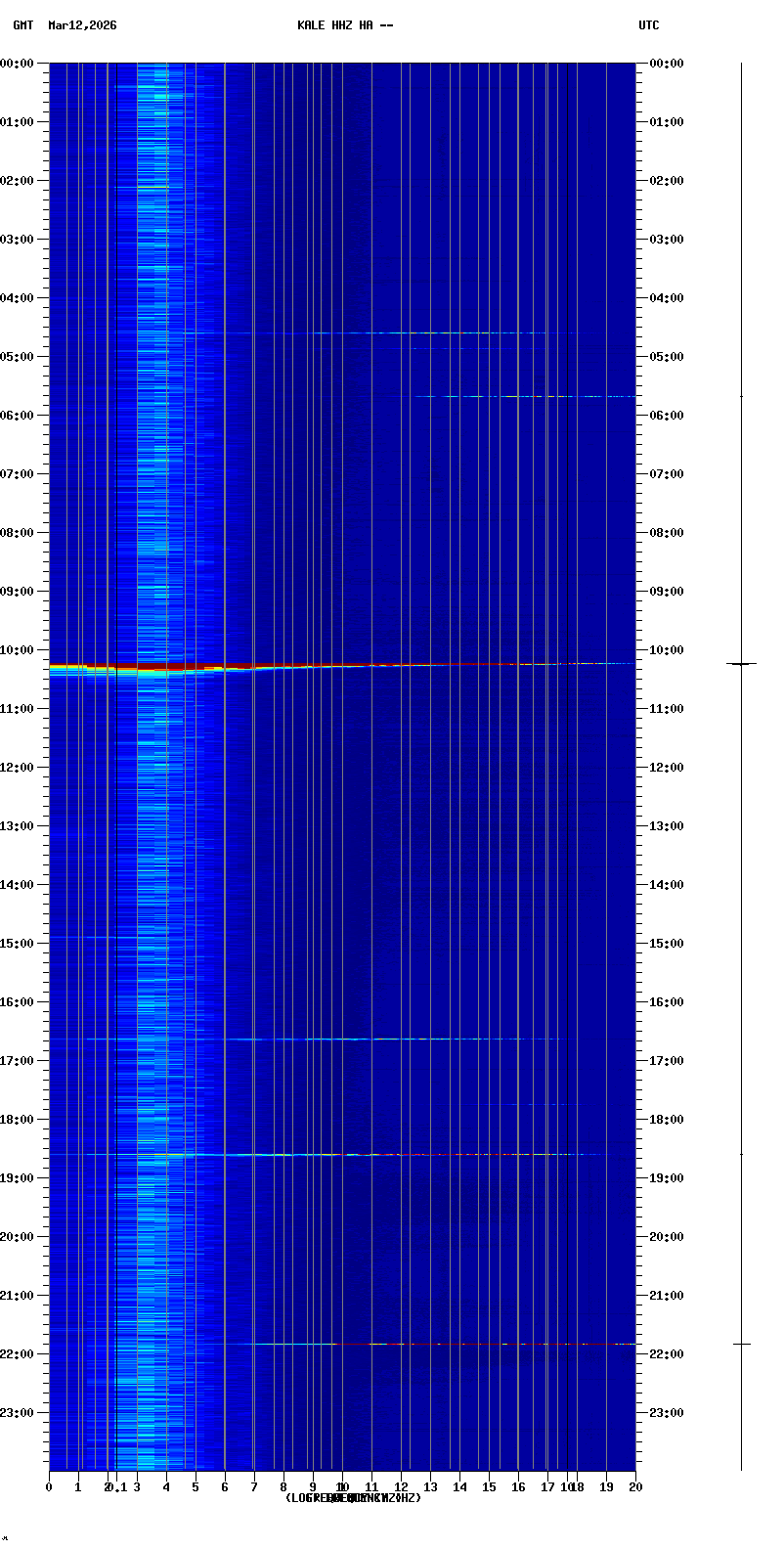This screenshot has width=784, height=1549.
Task: Click the strong red 10:15 event band
Action: click(x=196, y=666)
